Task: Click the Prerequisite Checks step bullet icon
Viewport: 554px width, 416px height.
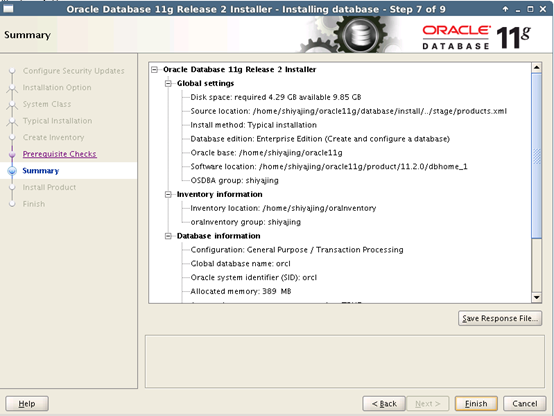Action: click(x=12, y=154)
